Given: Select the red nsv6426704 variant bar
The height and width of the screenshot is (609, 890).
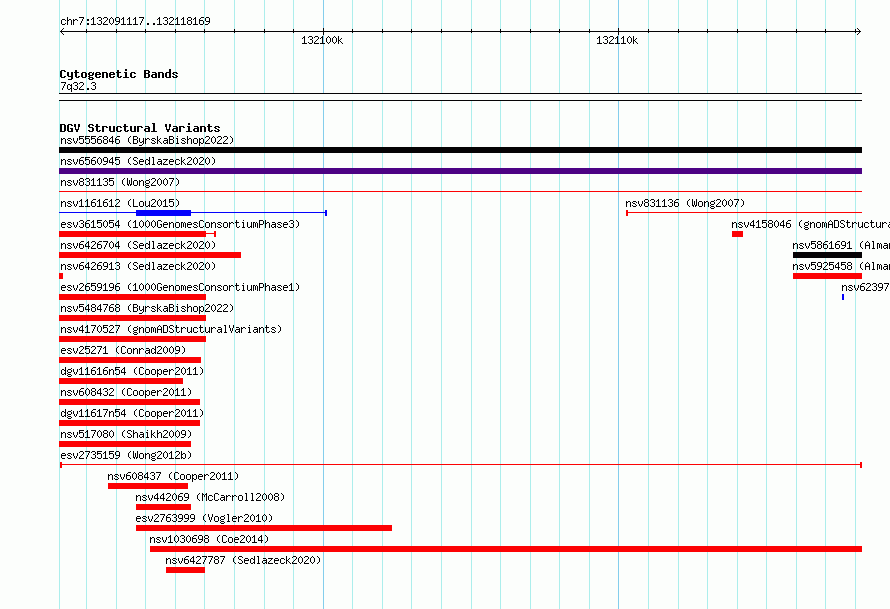Looking at the screenshot, I should pyautogui.click(x=150, y=255).
